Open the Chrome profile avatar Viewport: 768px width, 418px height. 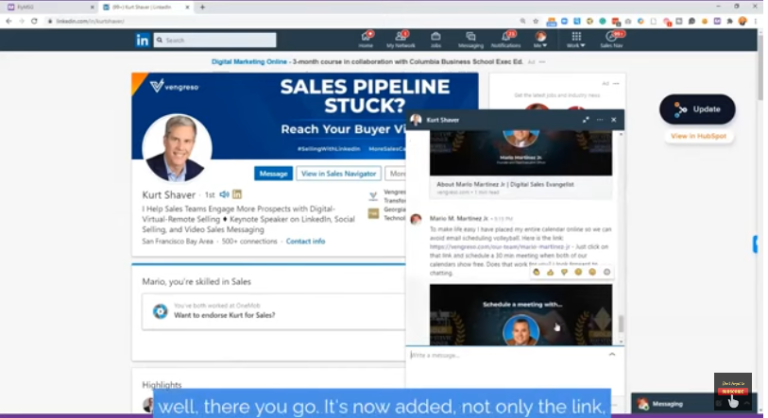743,21
